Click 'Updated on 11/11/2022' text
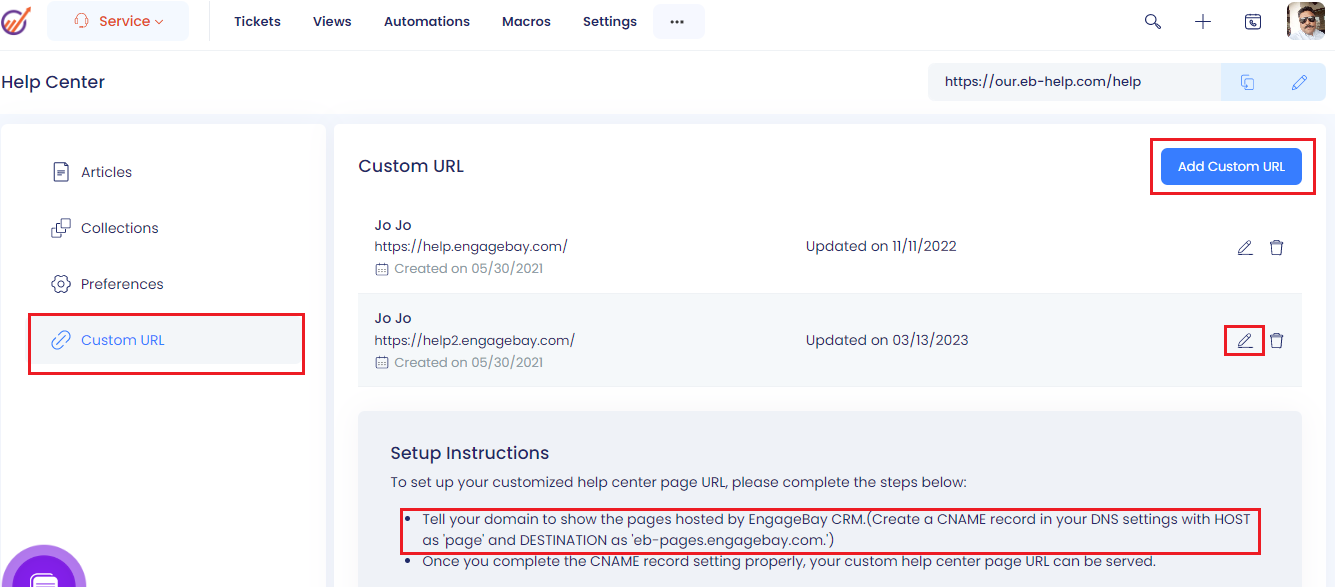Screen dimensions: 1340x587 click(x=881, y=246)
